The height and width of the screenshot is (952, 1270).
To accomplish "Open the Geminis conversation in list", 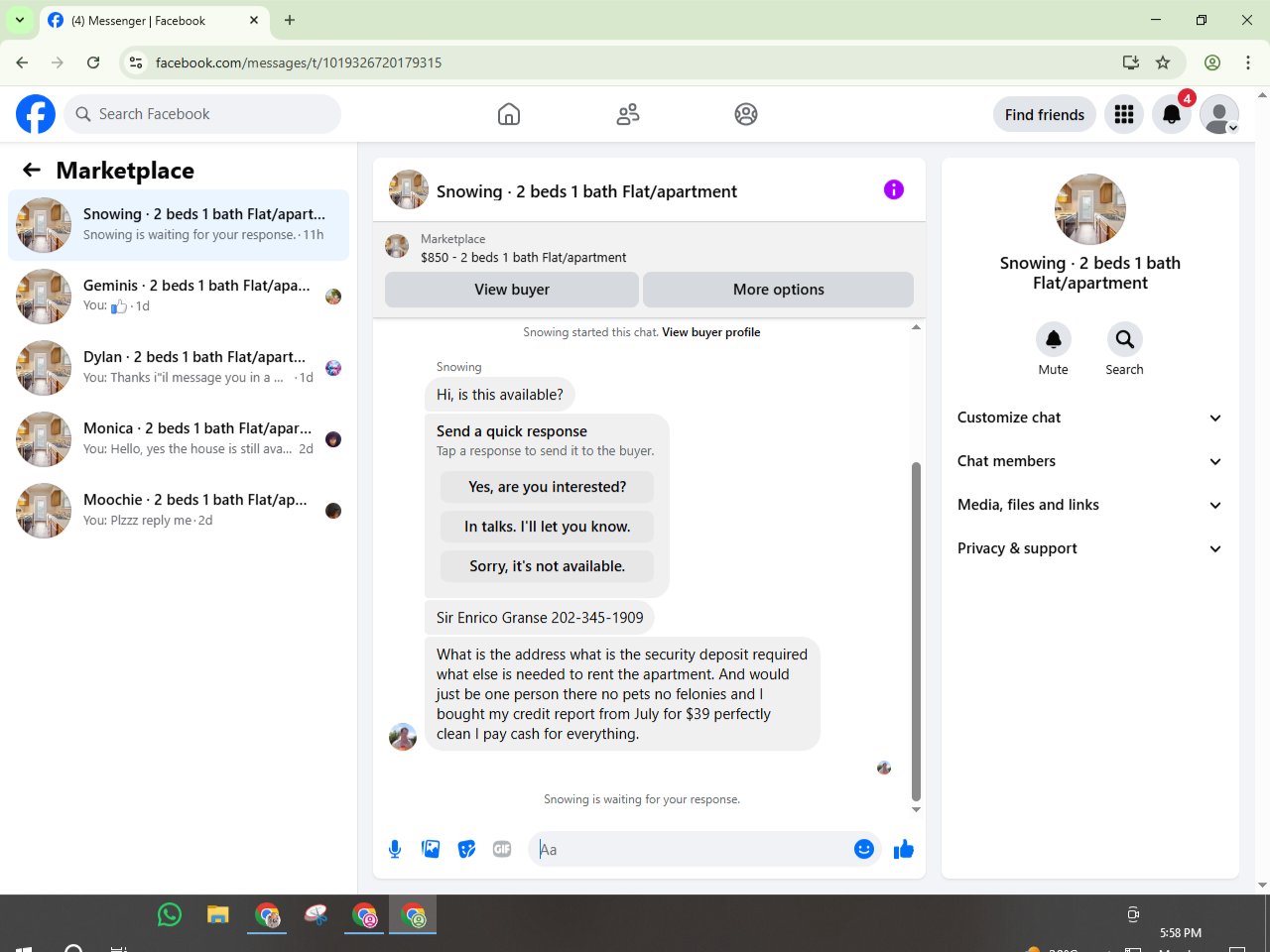I will (x=179, y=297).
